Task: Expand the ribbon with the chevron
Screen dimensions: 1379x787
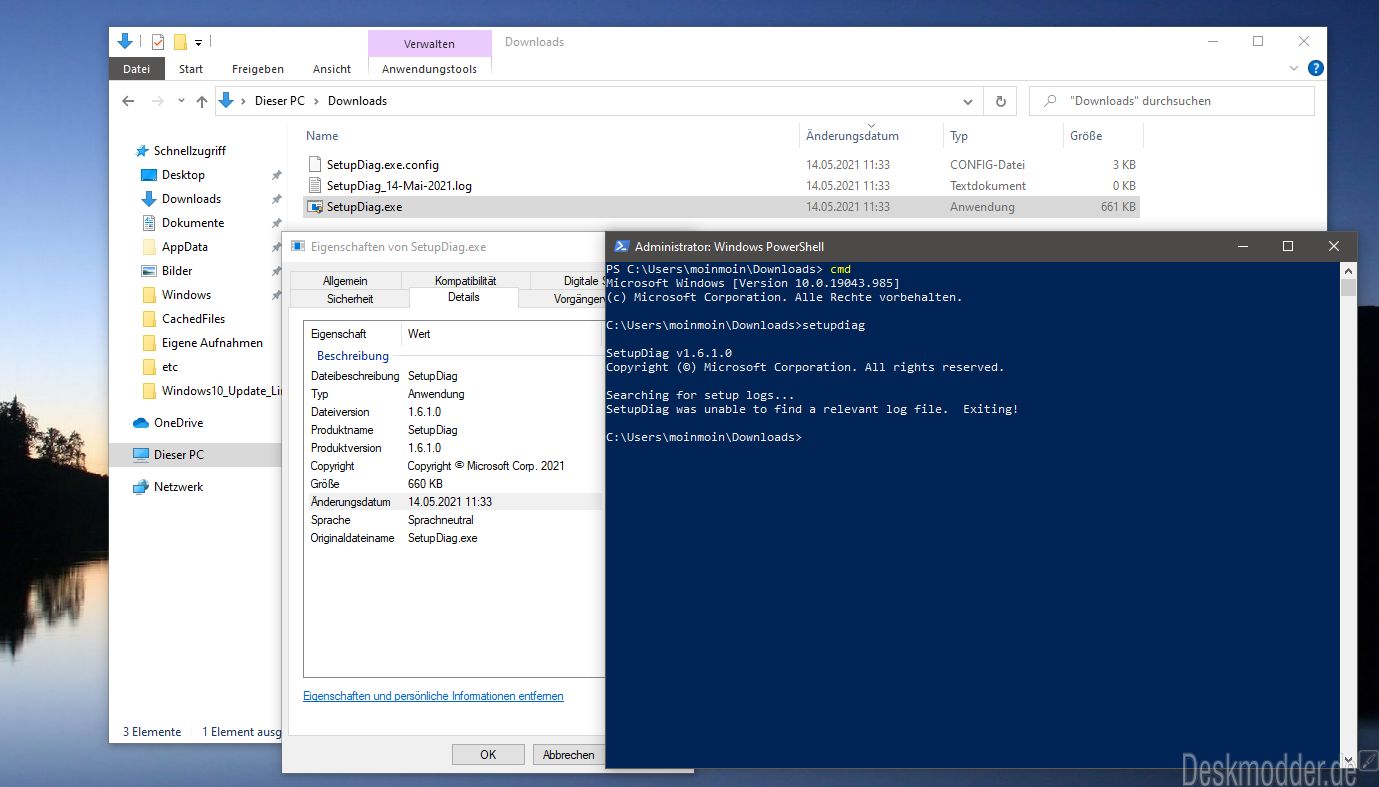Action: pyautogui.click(x=1294, y=68)
